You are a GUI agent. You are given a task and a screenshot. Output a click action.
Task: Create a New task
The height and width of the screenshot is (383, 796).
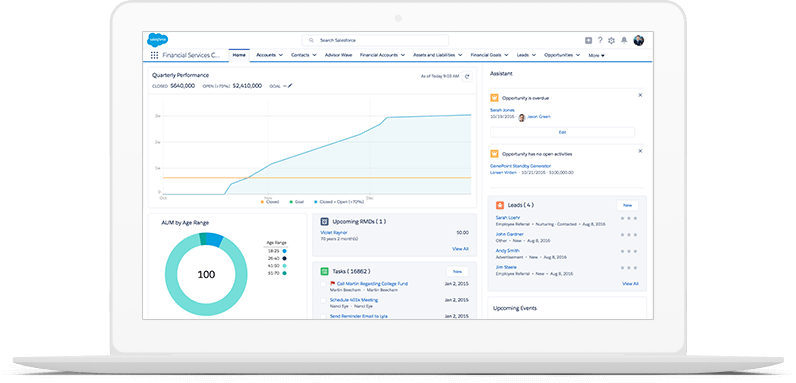coord(457,271)
